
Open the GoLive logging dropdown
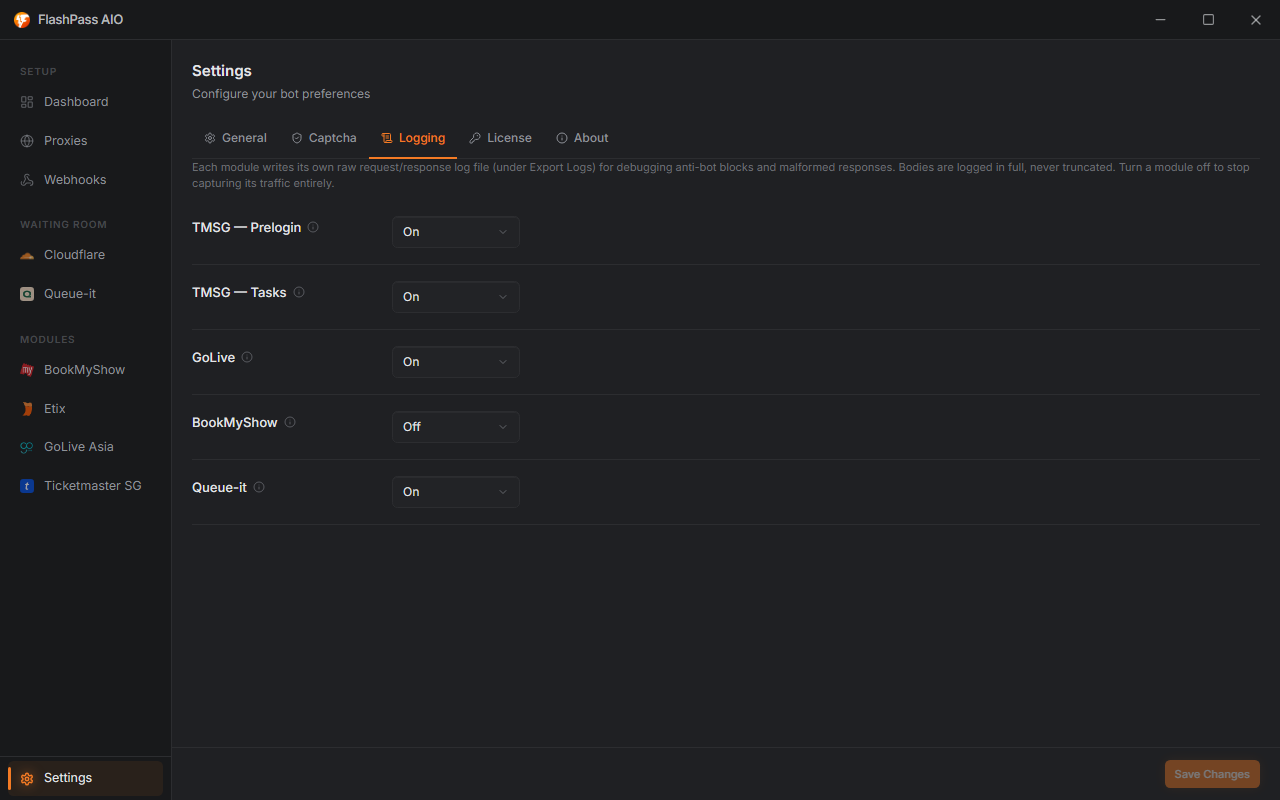[456, 362]
